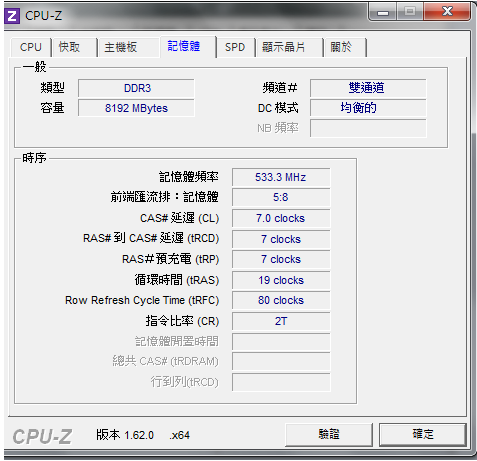Viewport: 477px width, 461px height.
Task: Click the RAS#預充電 (tRP) label
Action: pyautogui.click(x=170, y=259)
